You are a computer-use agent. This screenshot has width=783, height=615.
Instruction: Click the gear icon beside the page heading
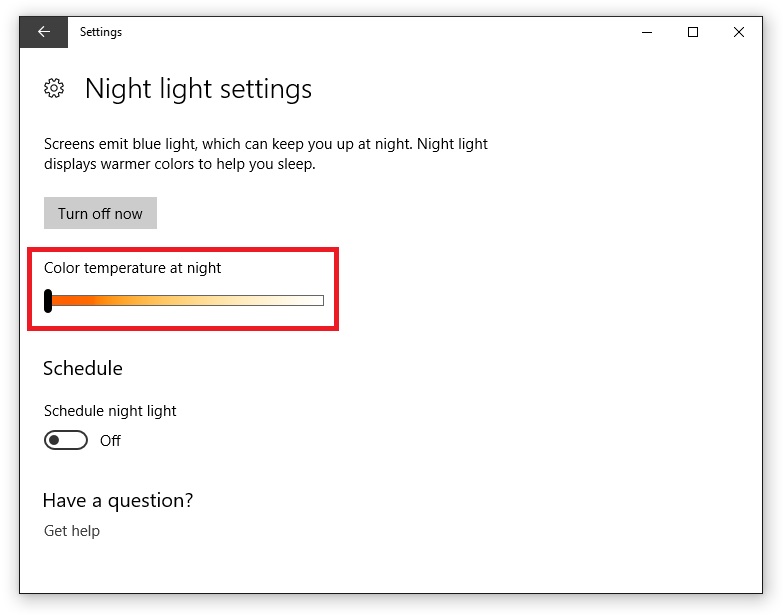pyautogui.click(x=54, y=88)
